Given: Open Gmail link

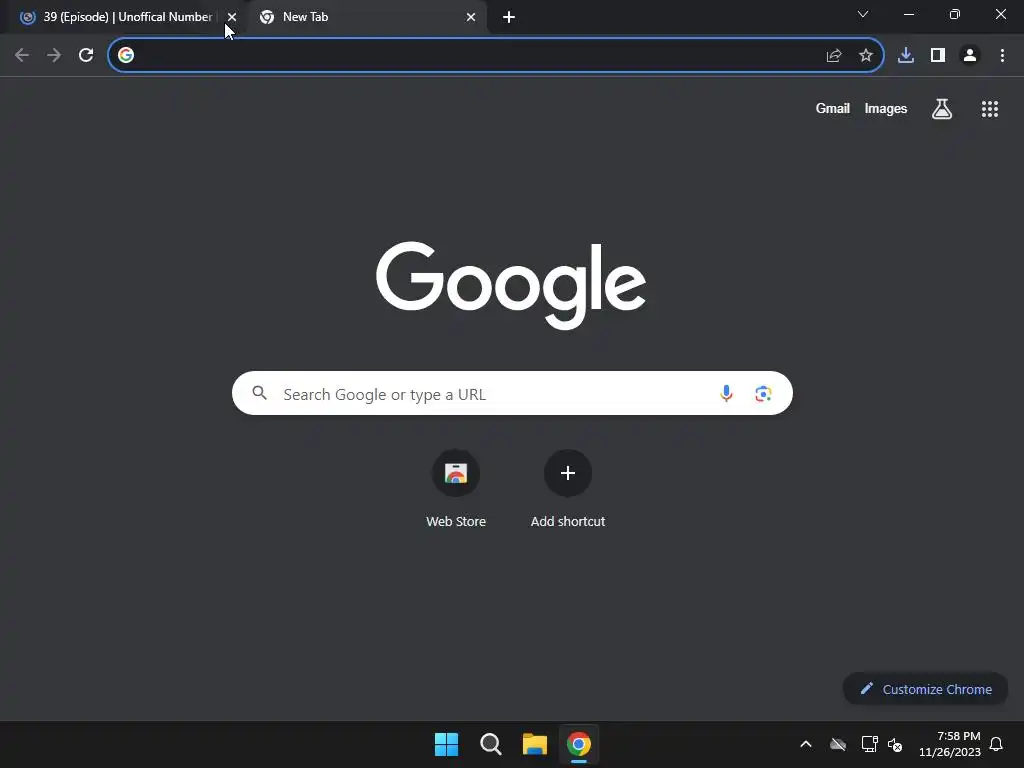Looking at the screenshot, I should click(833, 108).
